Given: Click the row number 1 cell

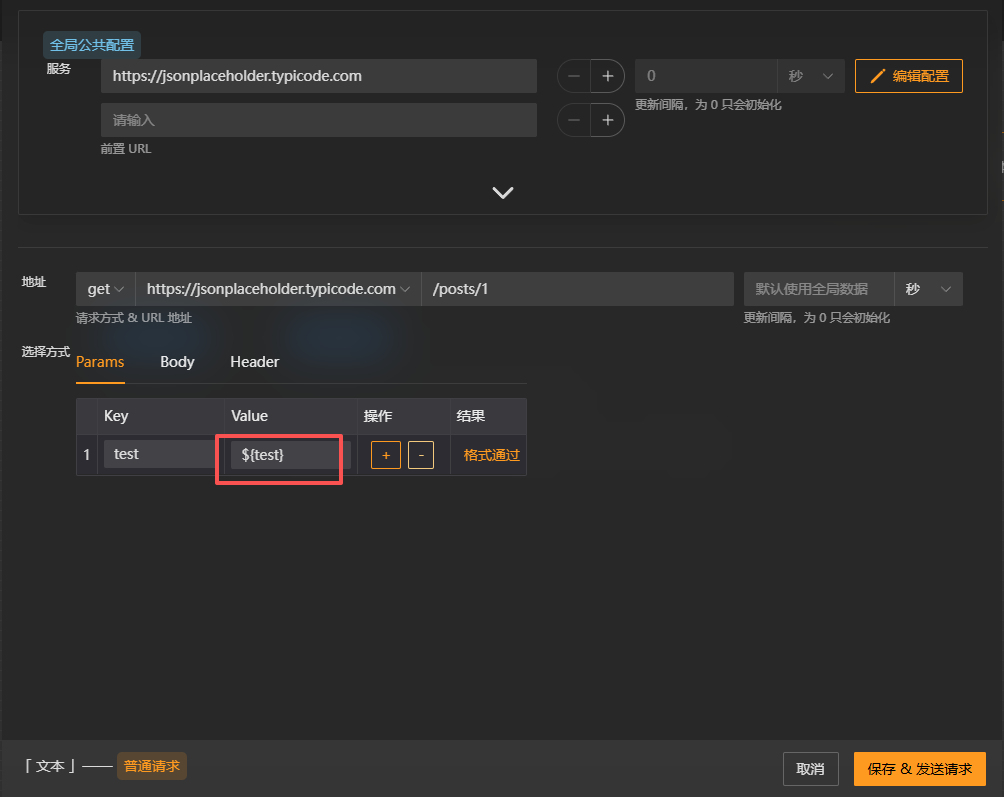Looking at the screenshot, I should tap(86, 455).
